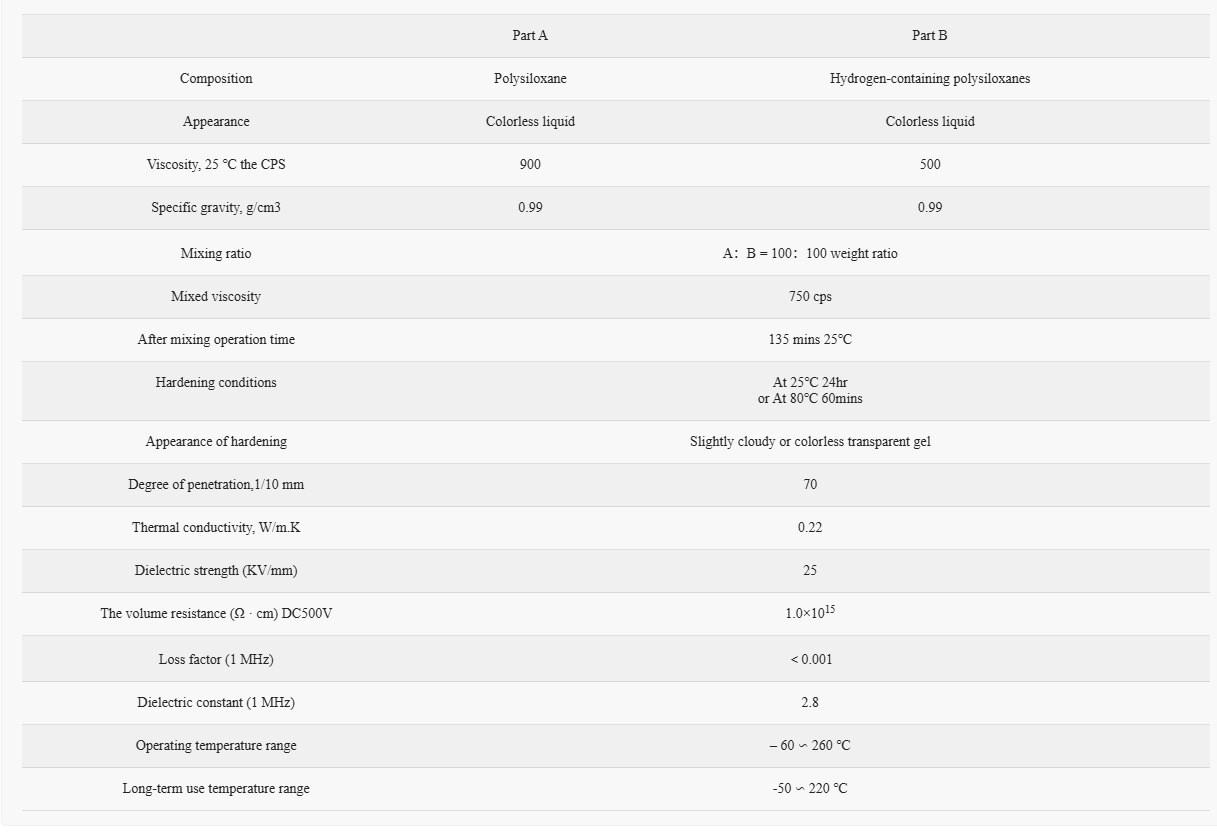Select the volume resistance 1.0×10^15 value
Screen dimensions: 1217x836
810,612
